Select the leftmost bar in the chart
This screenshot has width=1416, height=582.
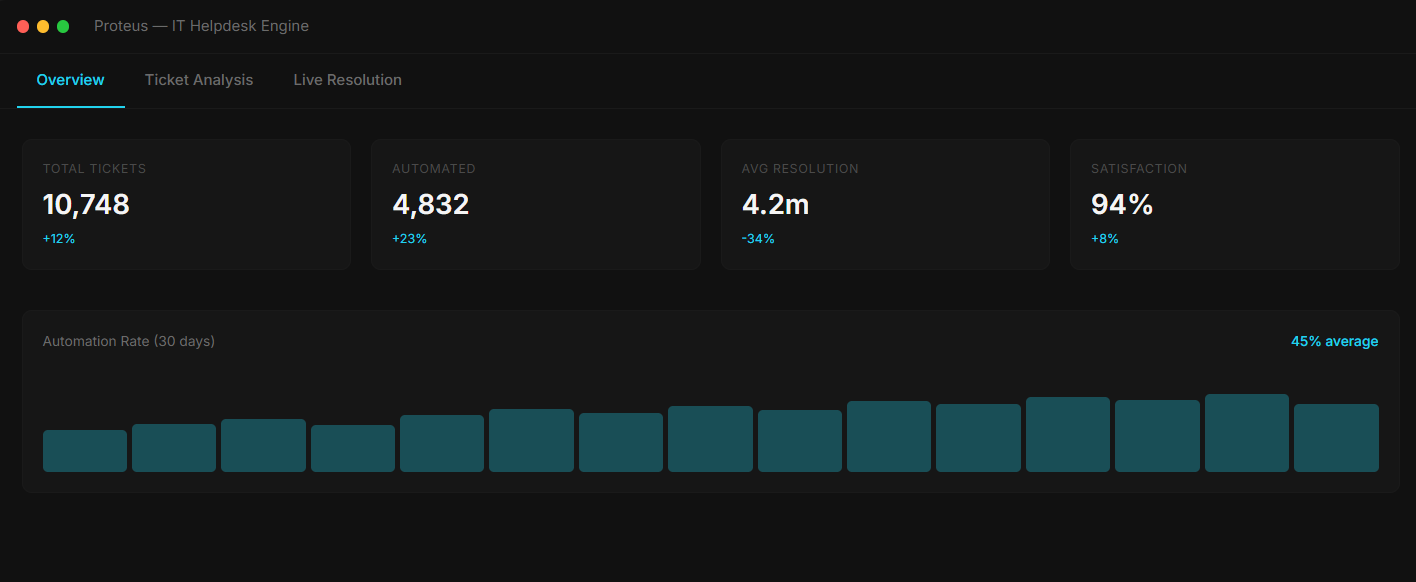coord(85,451)
